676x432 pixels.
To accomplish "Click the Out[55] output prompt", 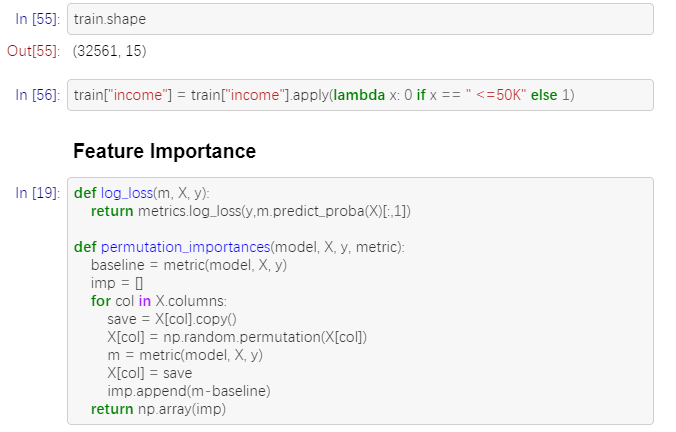I will (x=33, y=51).
